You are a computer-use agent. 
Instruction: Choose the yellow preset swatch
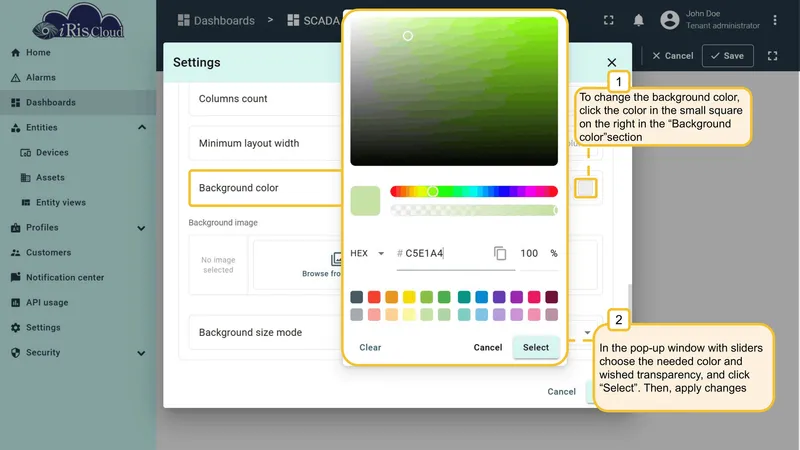[x=409, y=297]
